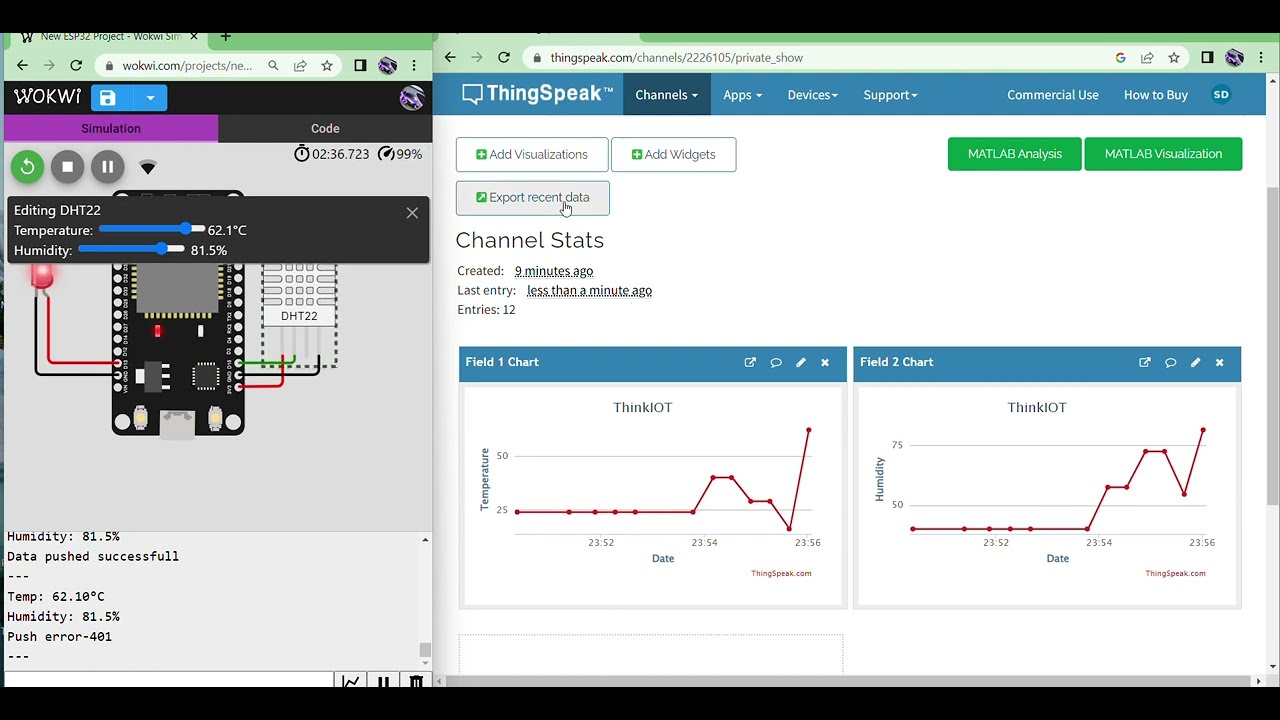
Task: Open Field 1 Chart in a new window
Action: (750, 362)
